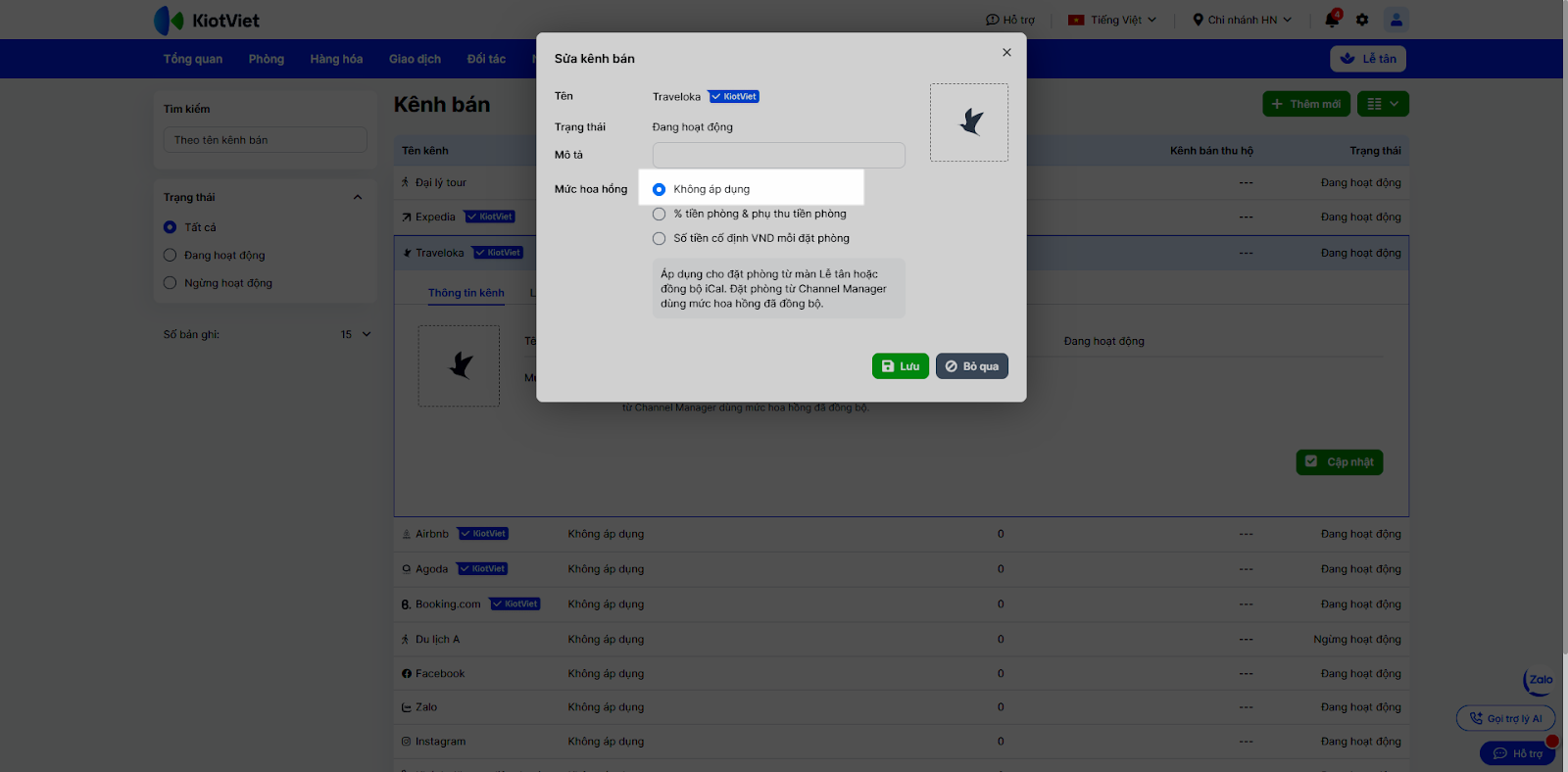Open the user account avatar
This screenshot has width=1568, height=772.
click(1396, 20)
